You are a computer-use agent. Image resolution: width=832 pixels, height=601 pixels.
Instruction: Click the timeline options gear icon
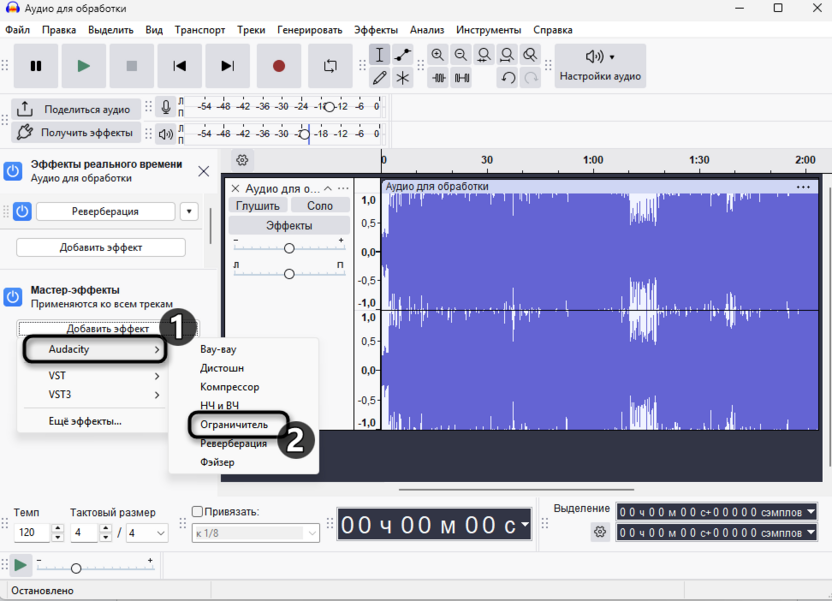pos(242,160)
